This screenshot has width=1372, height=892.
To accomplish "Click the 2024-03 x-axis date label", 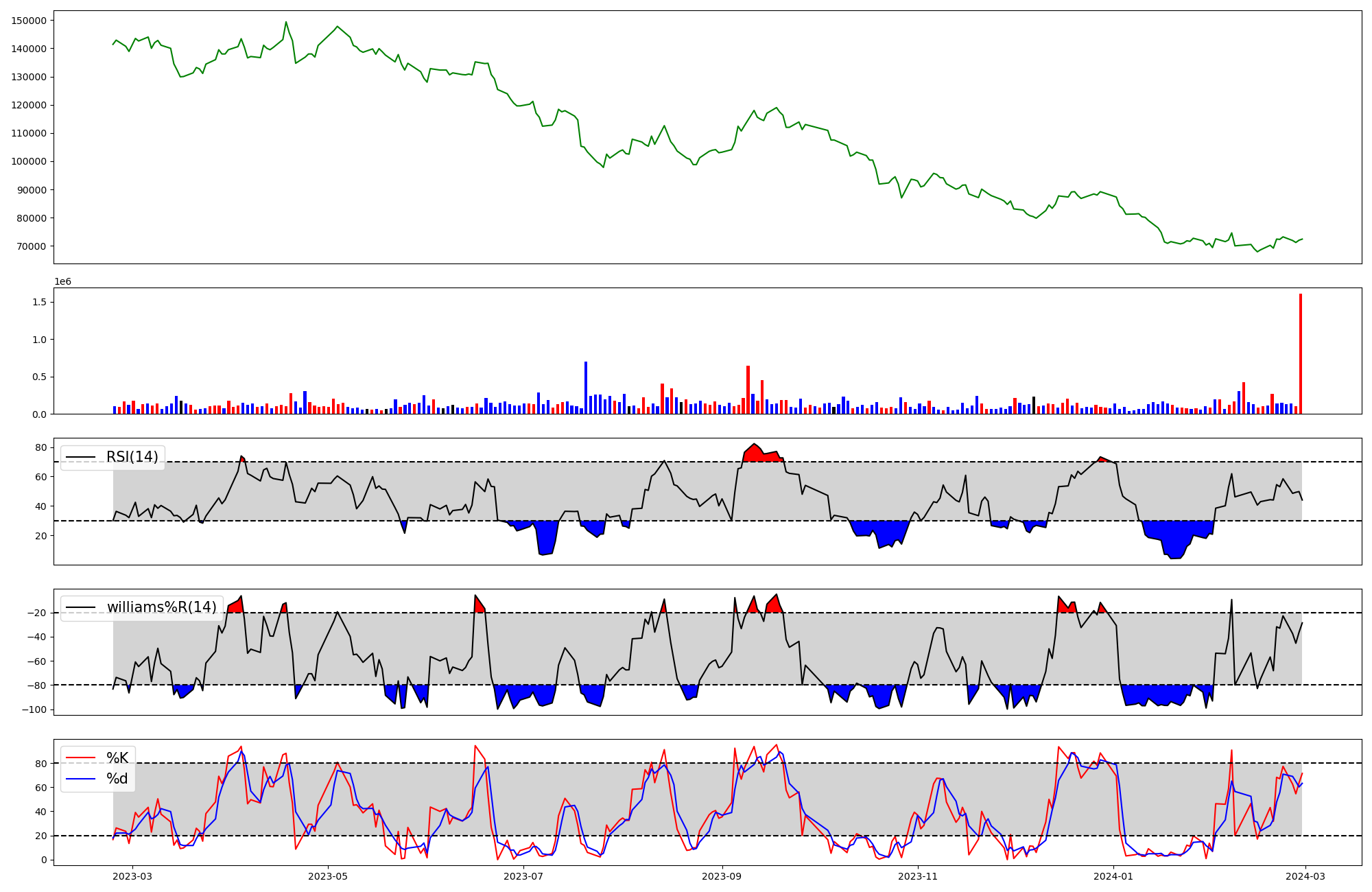I will [x=1305, y=876].
